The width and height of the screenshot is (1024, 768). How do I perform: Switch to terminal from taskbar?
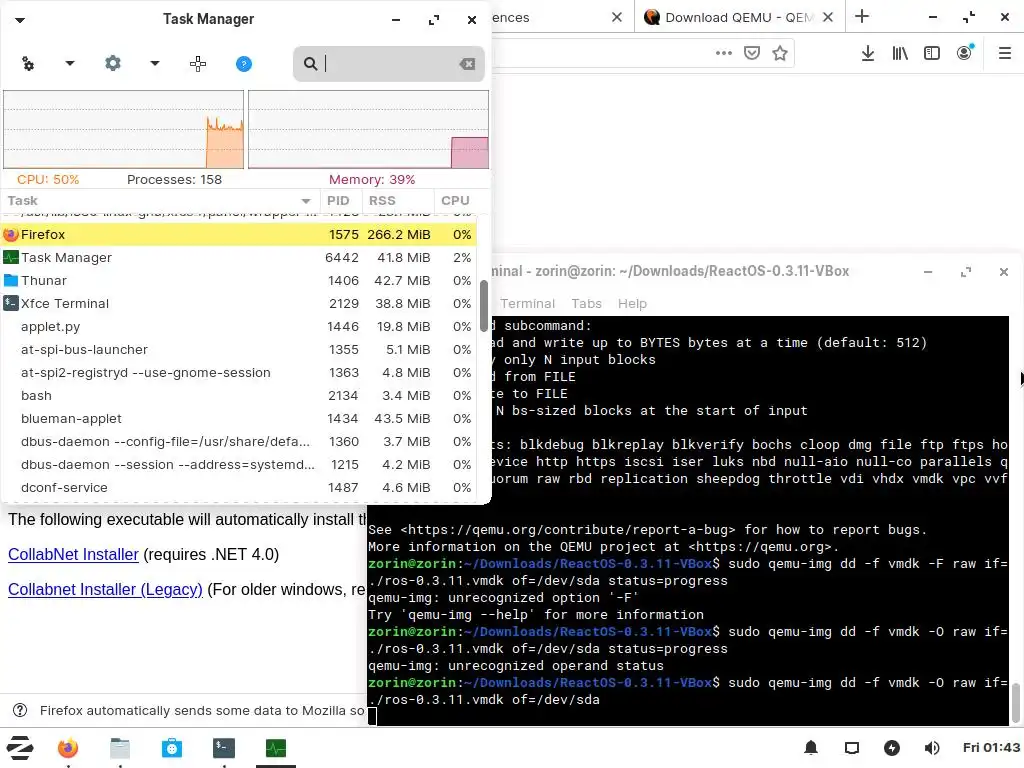pyautogui.click(x=224, y=748)
